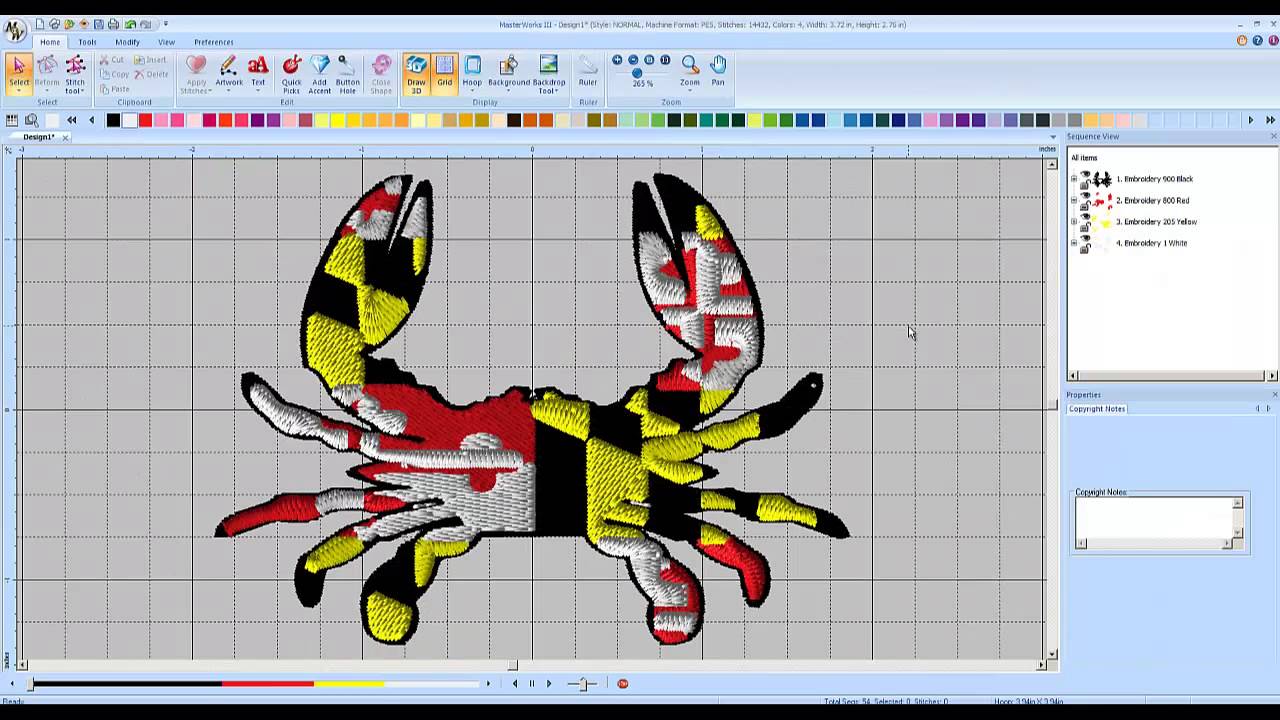Image resolution: width=1280 pixels, height=720 pixels.
Task: Open the Modify ribbon tab
Action: [127, 42]
